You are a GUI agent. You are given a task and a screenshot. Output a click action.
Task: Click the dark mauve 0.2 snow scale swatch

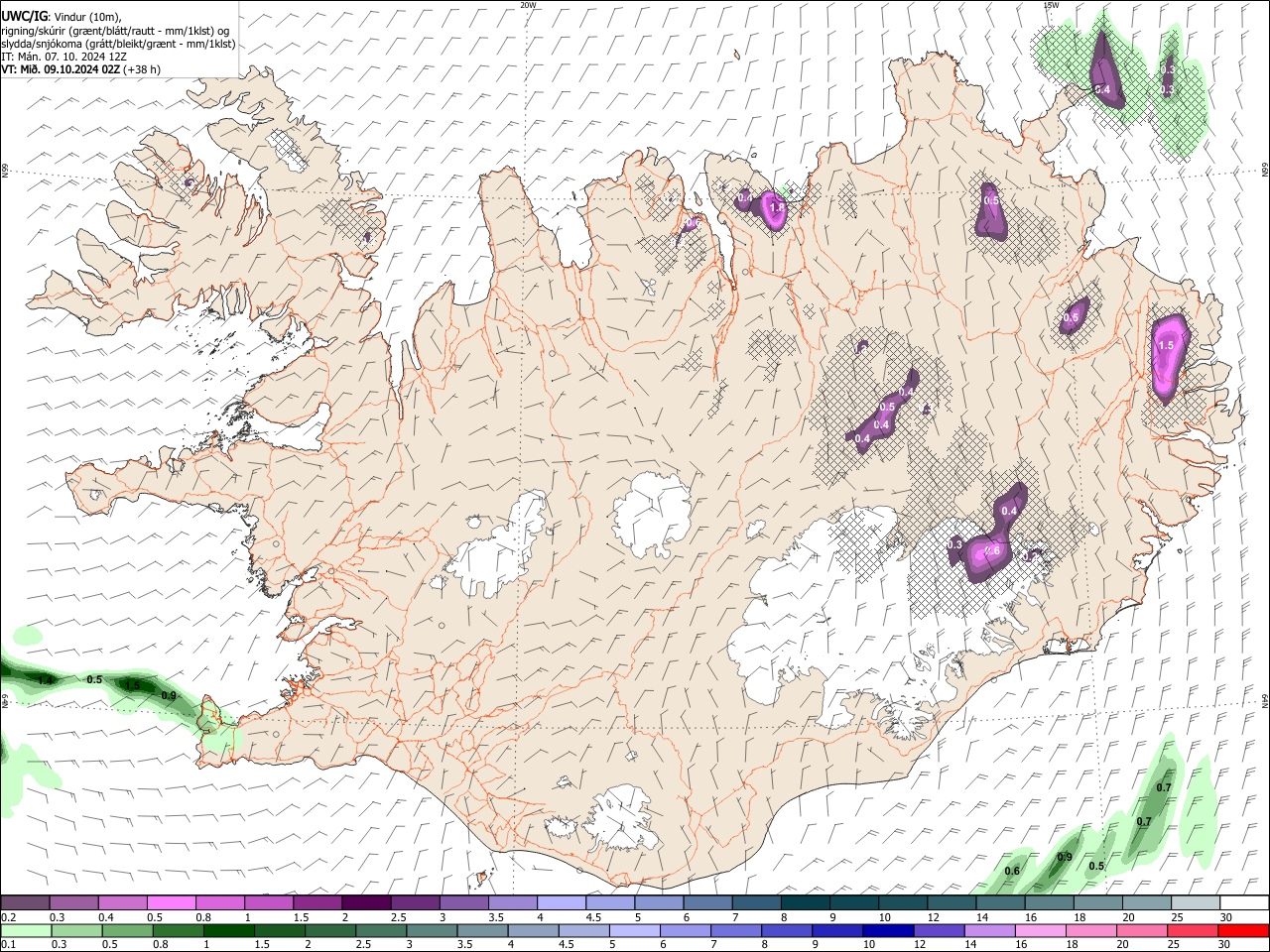click(25, 902)
